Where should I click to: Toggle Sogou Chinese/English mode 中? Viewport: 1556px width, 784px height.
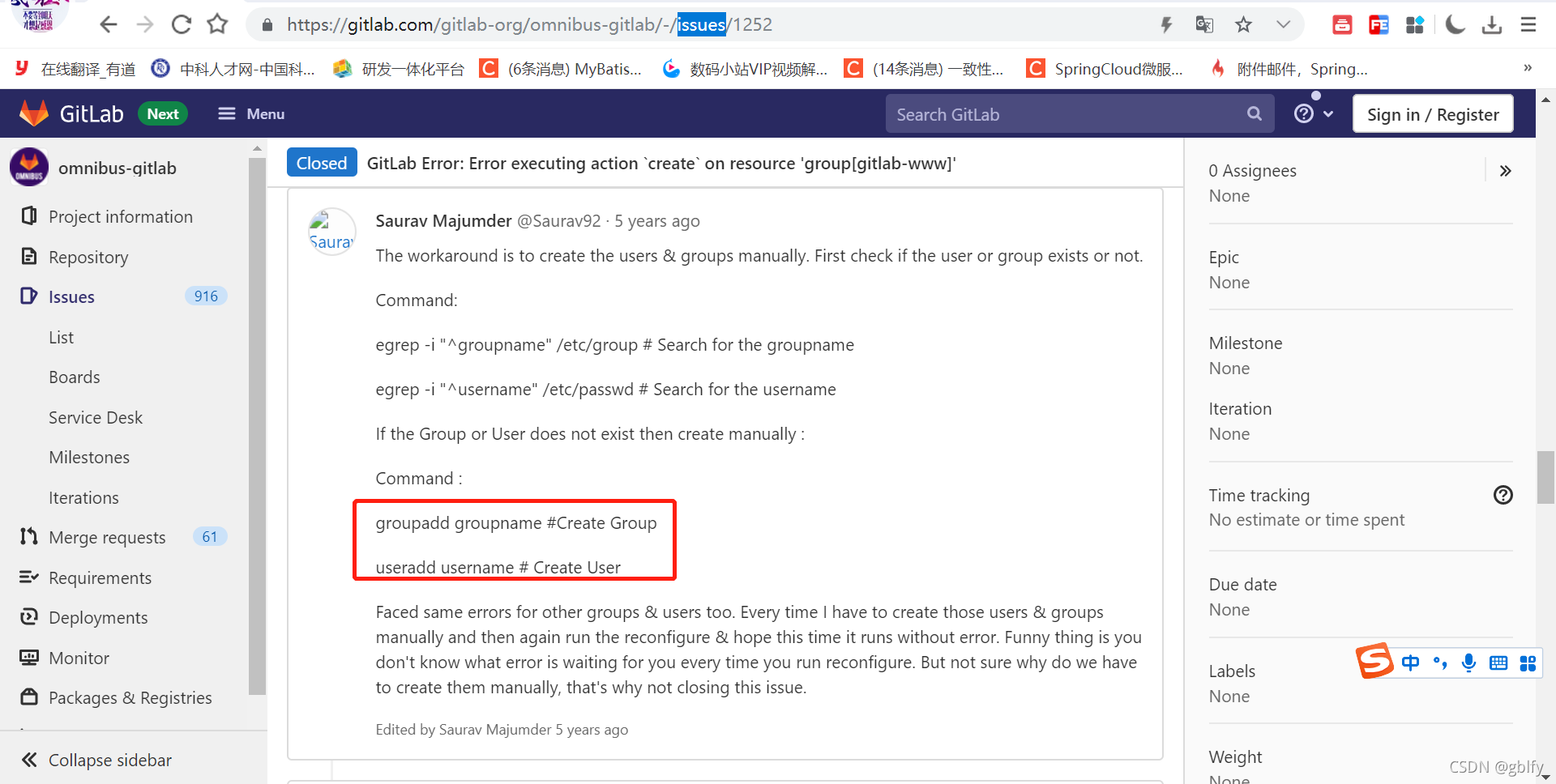(1410, 663)
